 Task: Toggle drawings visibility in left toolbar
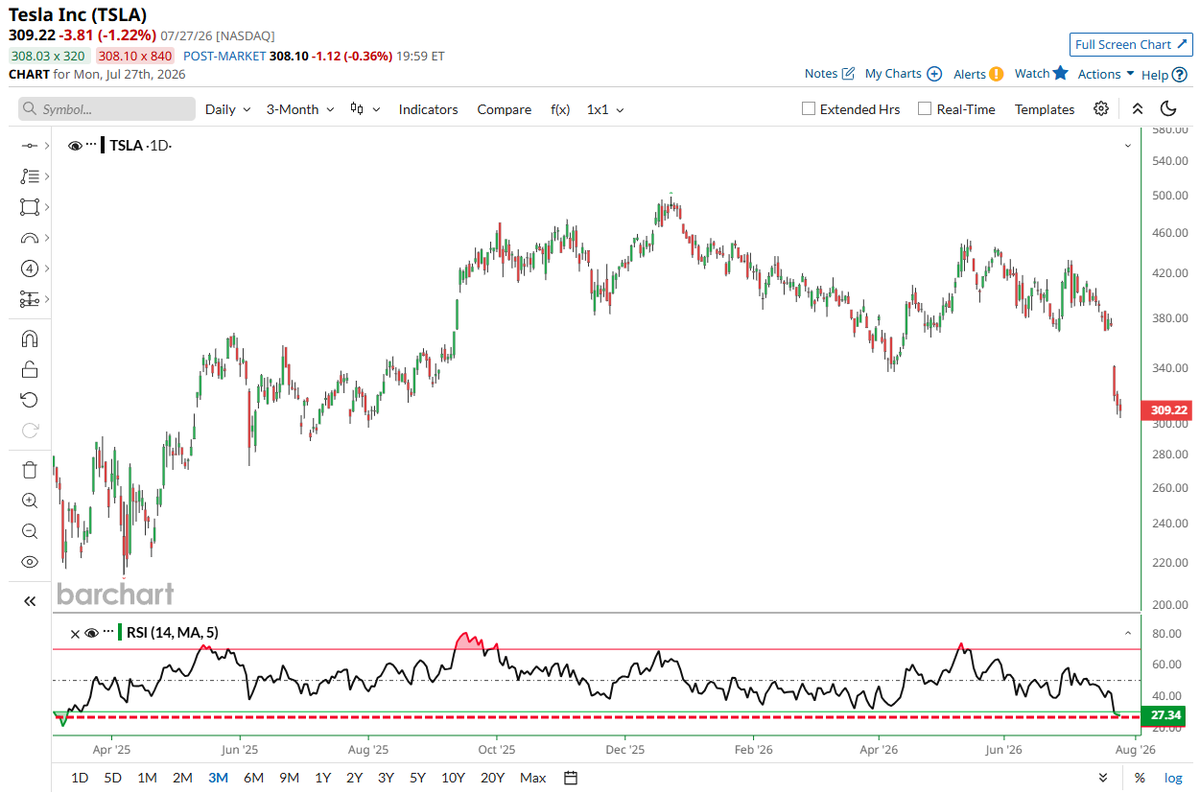29,562
